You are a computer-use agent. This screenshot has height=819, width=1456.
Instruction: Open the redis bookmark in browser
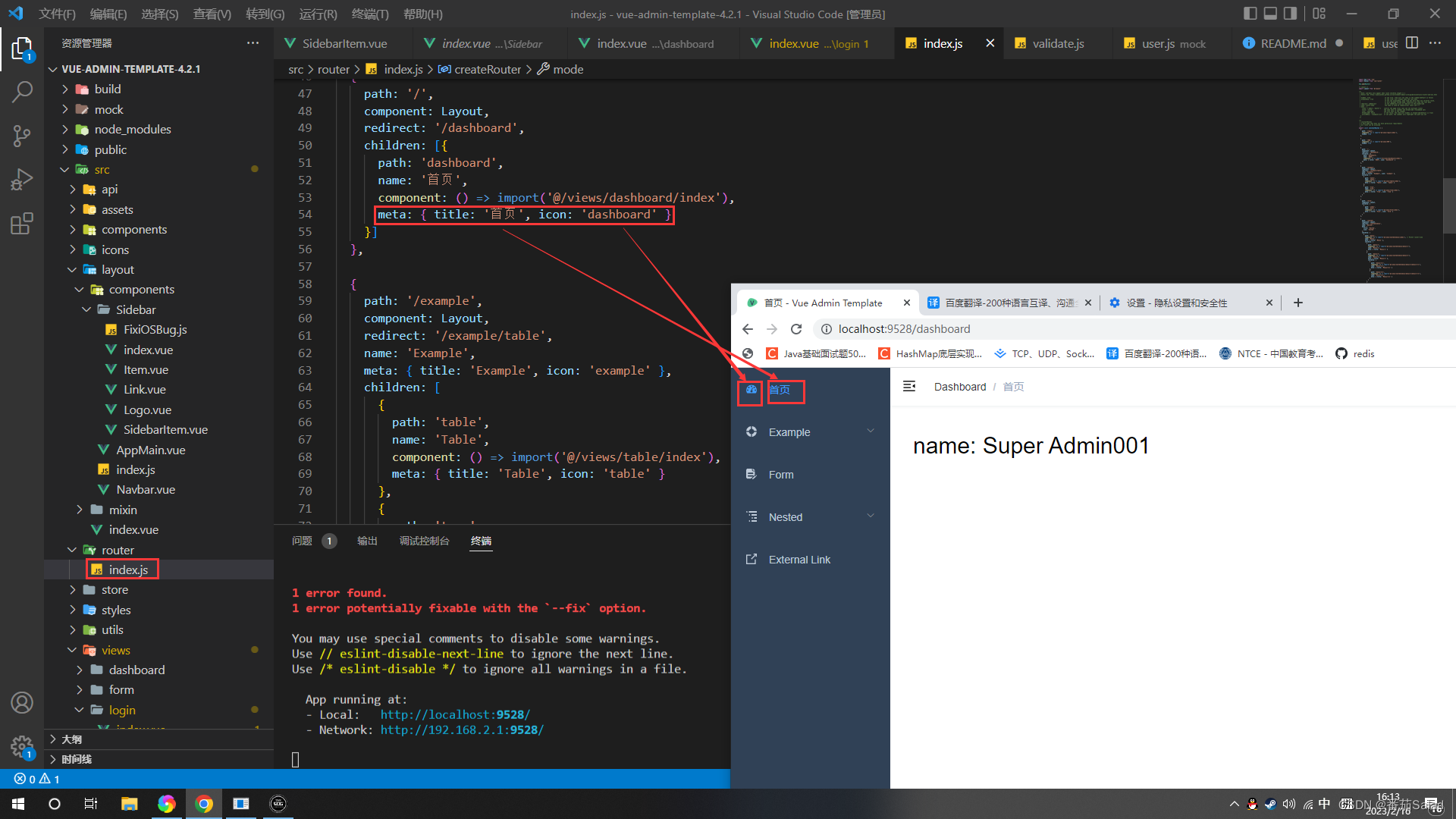point(1355,353)
